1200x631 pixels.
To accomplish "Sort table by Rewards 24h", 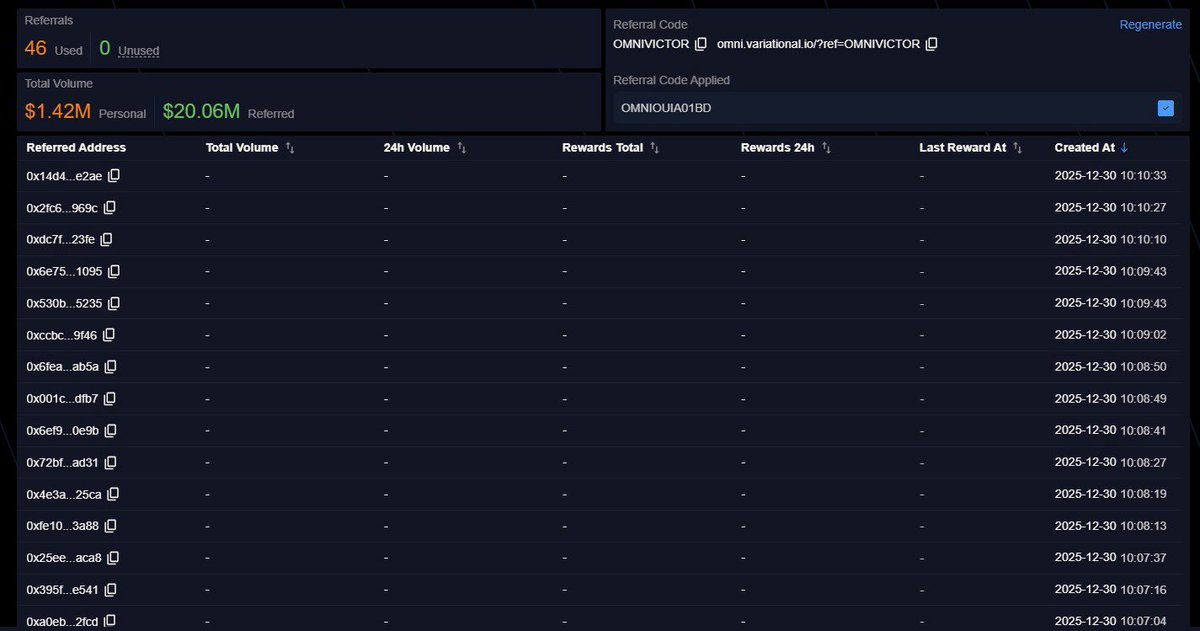I will (826, 147).
